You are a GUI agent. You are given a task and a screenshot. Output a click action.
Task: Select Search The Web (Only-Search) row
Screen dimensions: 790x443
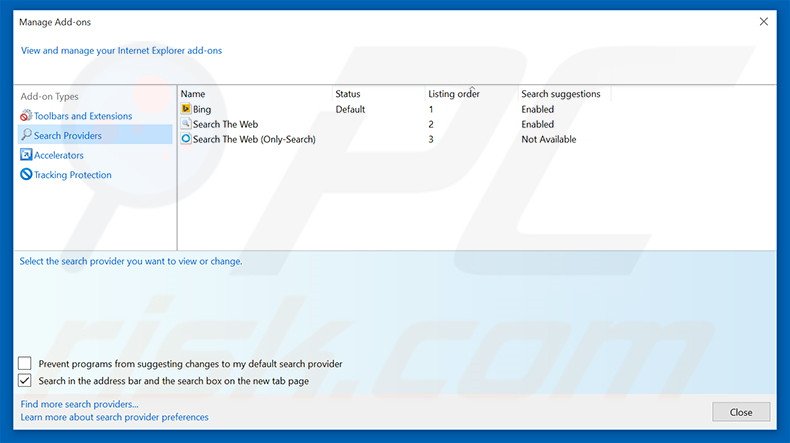395,139
